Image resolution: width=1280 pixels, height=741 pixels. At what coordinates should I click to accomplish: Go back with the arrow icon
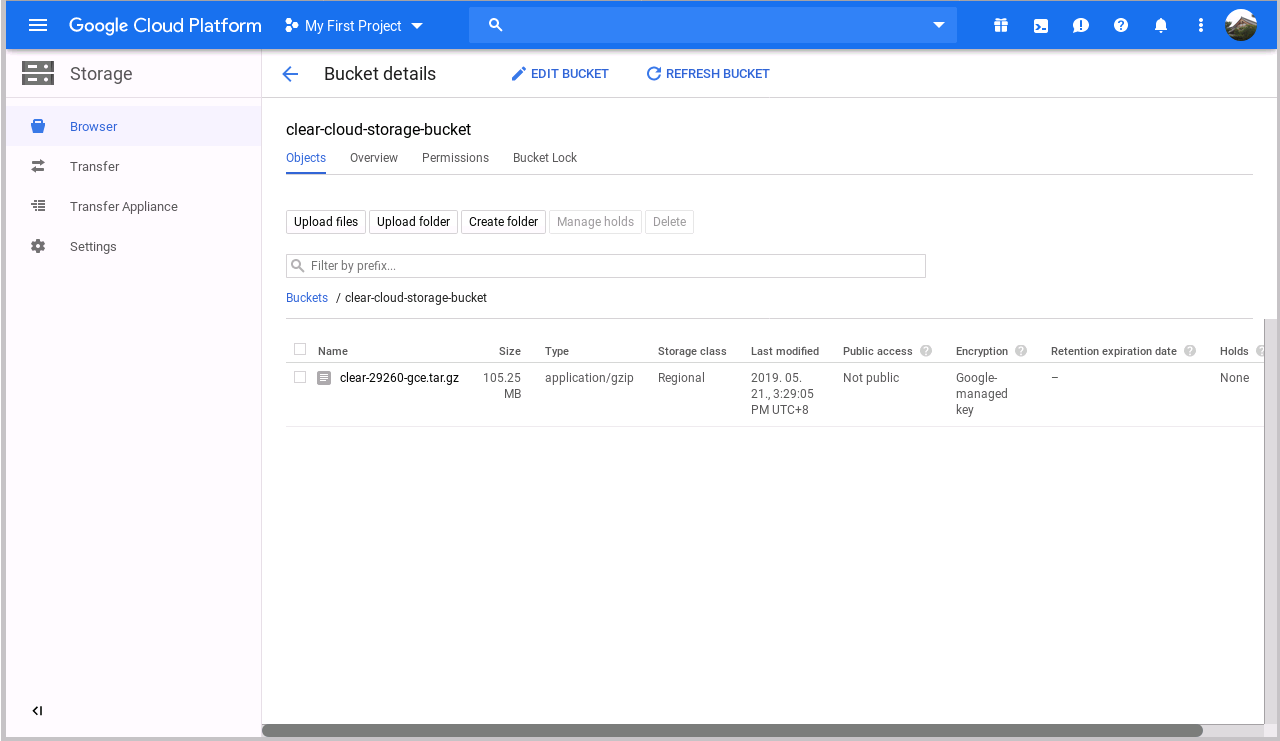click(x=290, y=74)
